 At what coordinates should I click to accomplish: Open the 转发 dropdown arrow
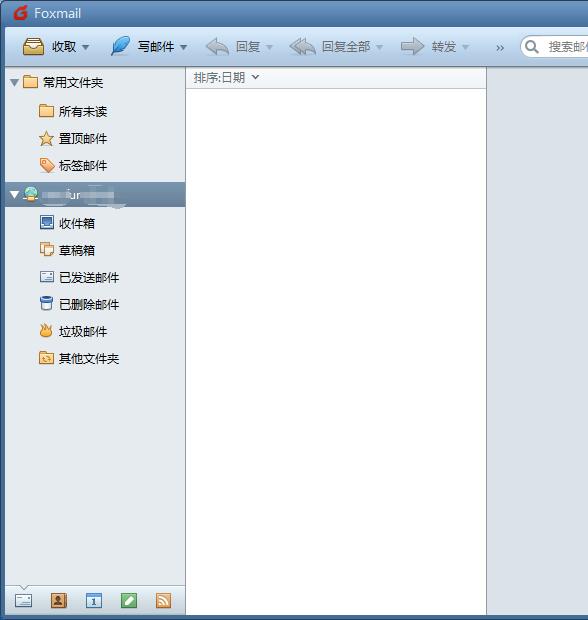click(465, 47)
